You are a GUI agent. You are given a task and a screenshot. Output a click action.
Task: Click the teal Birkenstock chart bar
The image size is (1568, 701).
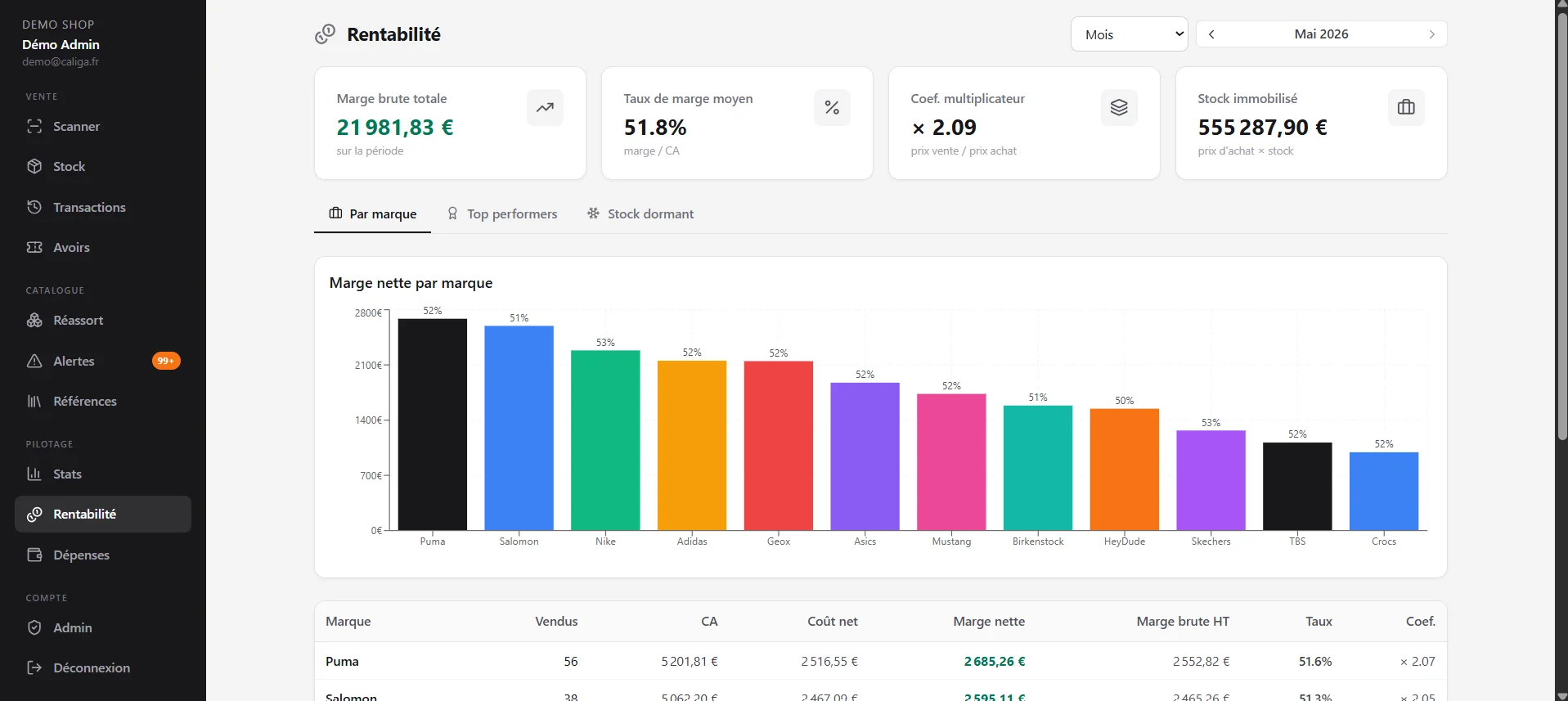click(1038, 468)
